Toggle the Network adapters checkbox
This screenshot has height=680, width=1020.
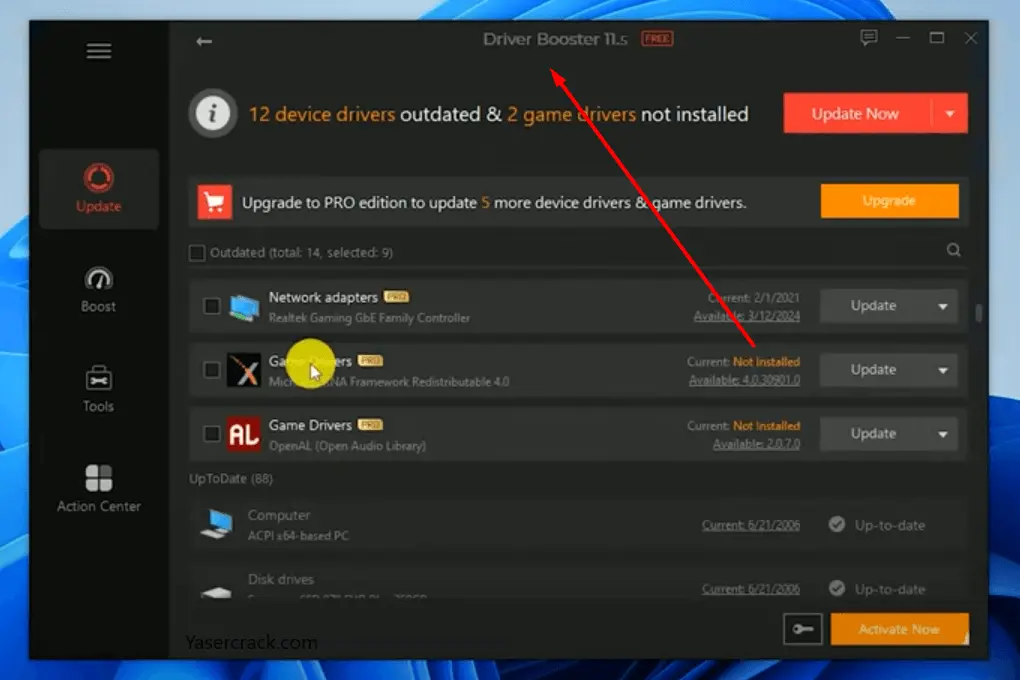212,306
